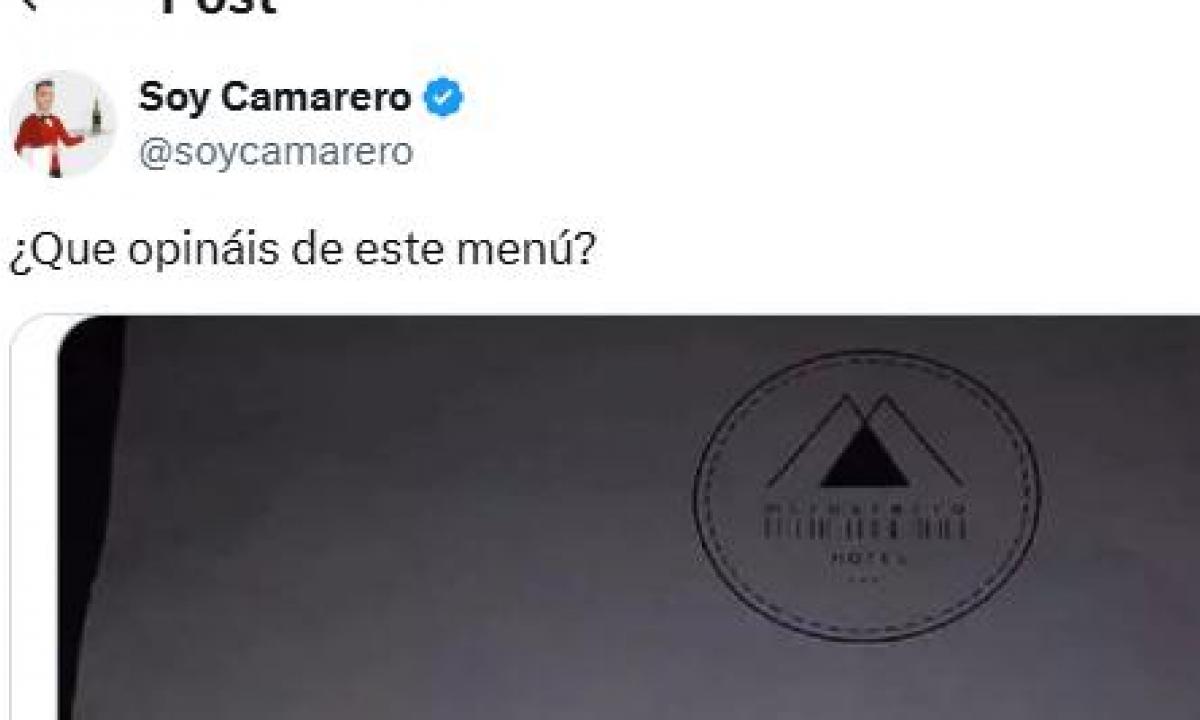Screen dimensions: 1200x720
Task: Click the verified blue checkmark badge
Action: pyautogui.click(x=443, y=98)
